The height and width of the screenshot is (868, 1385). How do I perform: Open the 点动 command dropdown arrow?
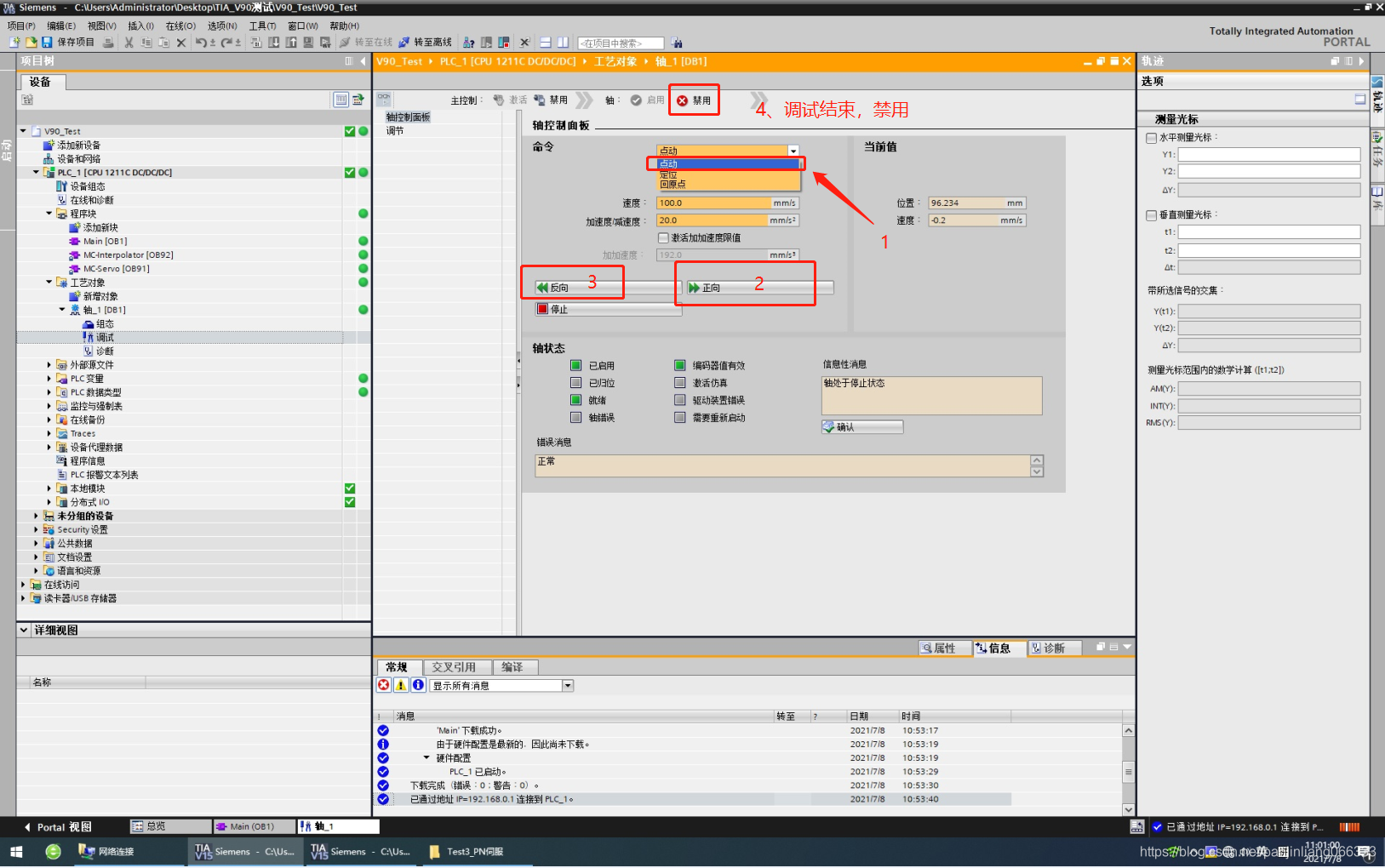pyautogui.click(x=793, y=151)
